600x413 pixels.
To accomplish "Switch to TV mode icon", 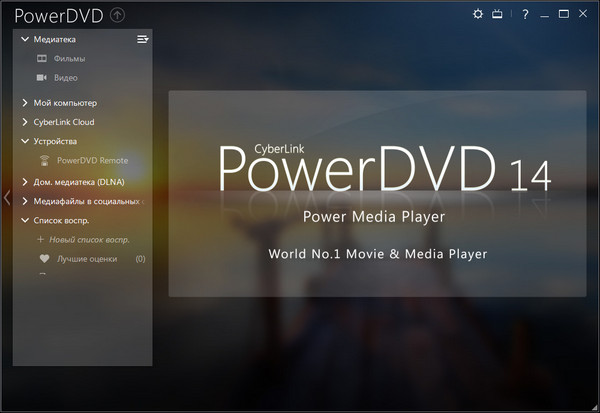I will pyautogui.click(x=497, y=14).
